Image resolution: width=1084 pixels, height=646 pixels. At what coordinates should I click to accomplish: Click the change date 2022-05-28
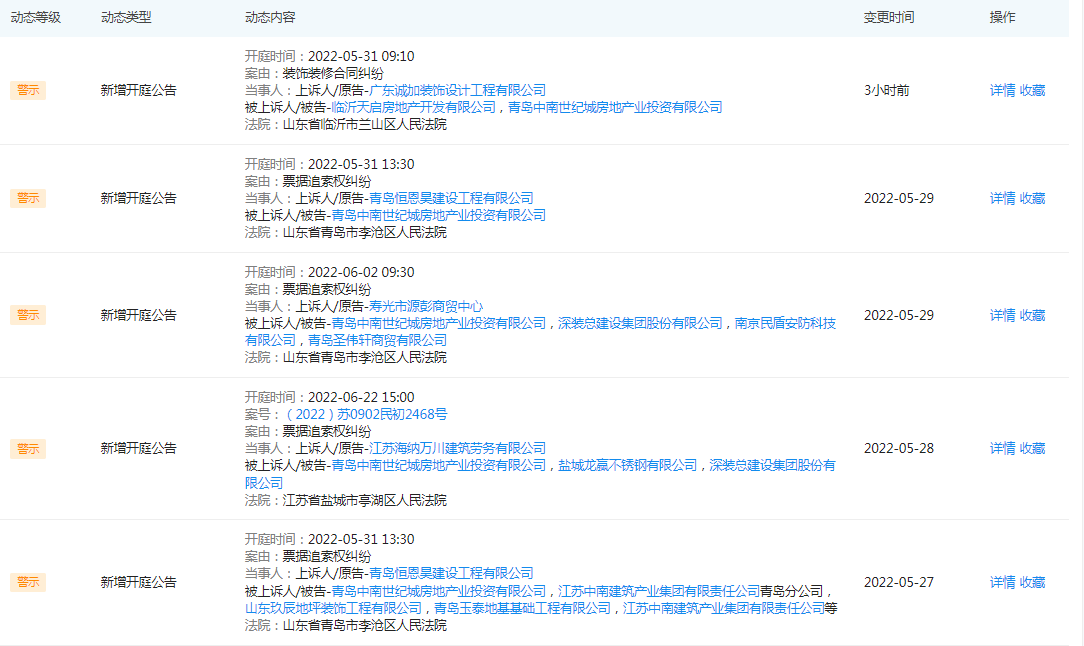[x=899, y=448]
